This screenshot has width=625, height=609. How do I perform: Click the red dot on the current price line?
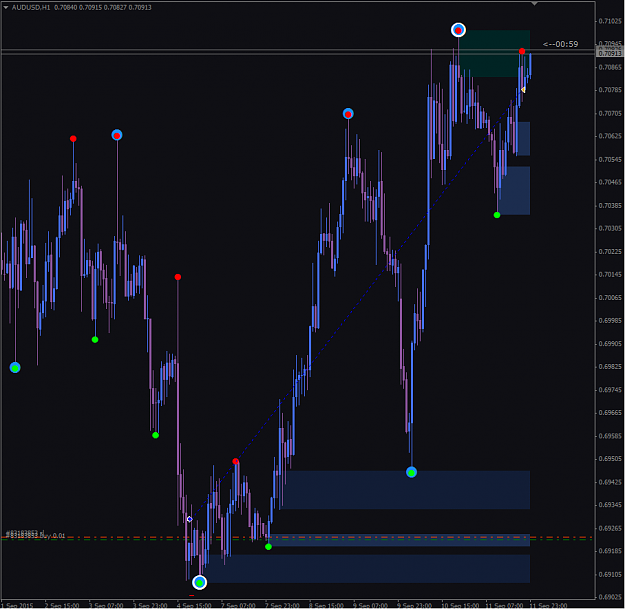pos(522,51)
